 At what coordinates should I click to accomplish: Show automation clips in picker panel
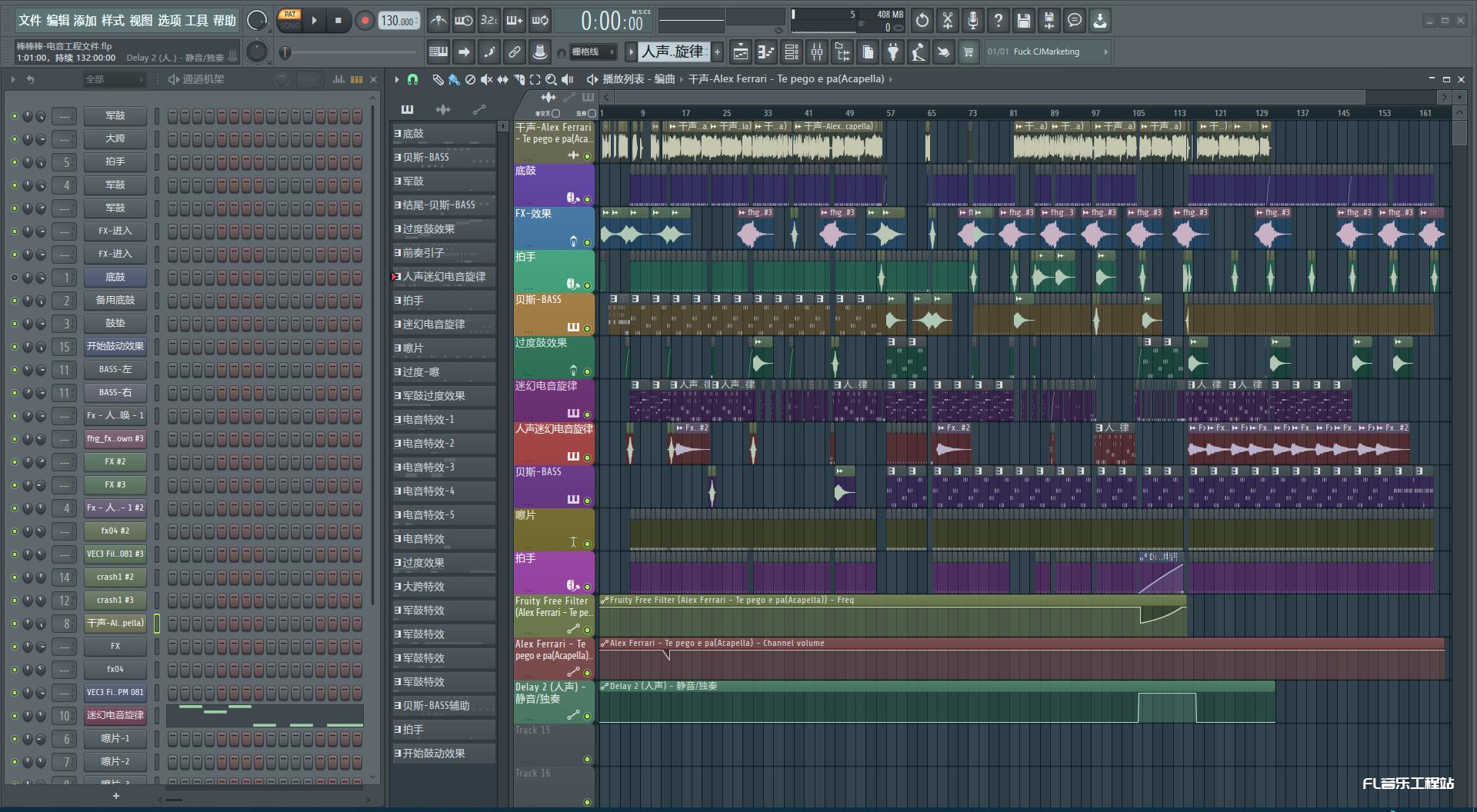coord(479,109)
